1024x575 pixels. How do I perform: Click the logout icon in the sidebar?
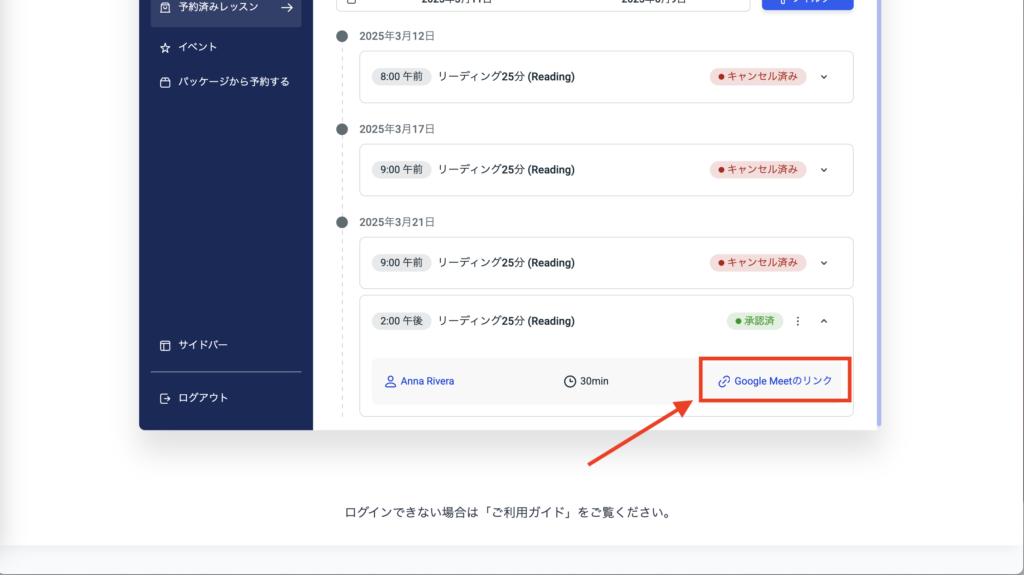click(x=165, y=398)
